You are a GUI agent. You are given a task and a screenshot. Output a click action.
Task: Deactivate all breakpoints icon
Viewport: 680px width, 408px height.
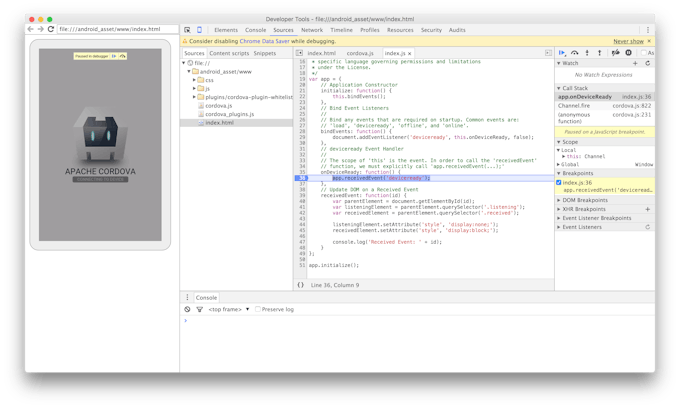(x=615, y=53)
